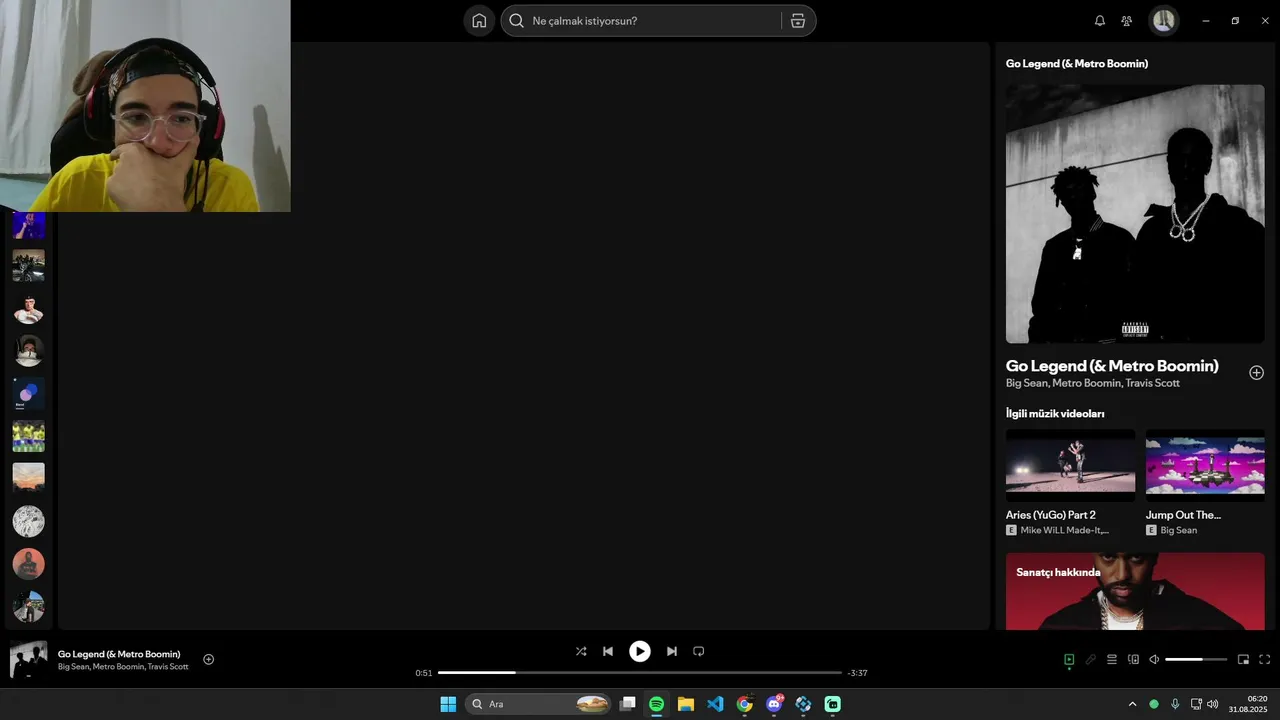This screenshot has width=1280, height=720.
Task: Open 'Jump Out The...' title link
Action: coord(1183,515)
